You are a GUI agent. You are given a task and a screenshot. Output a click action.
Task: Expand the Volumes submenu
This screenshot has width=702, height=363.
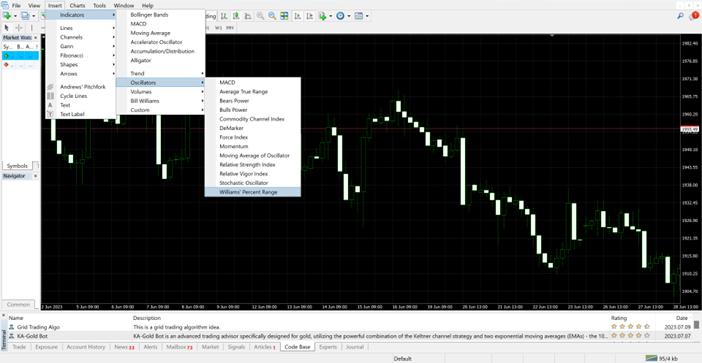click(160, 92)
